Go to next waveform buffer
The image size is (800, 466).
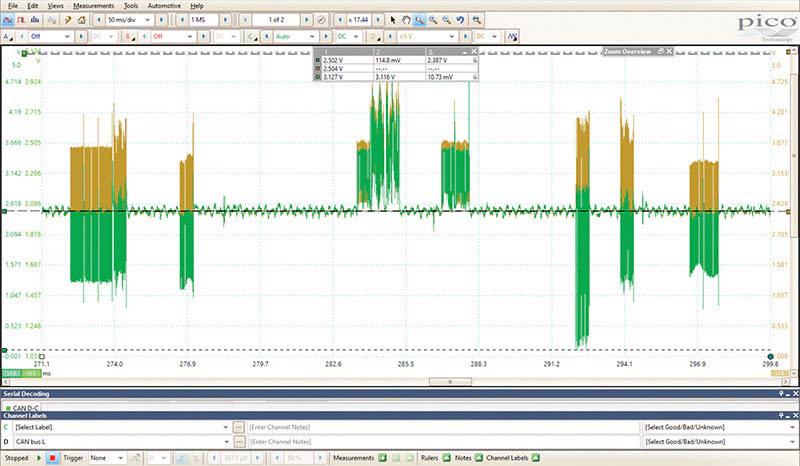[x=307, y=20]
